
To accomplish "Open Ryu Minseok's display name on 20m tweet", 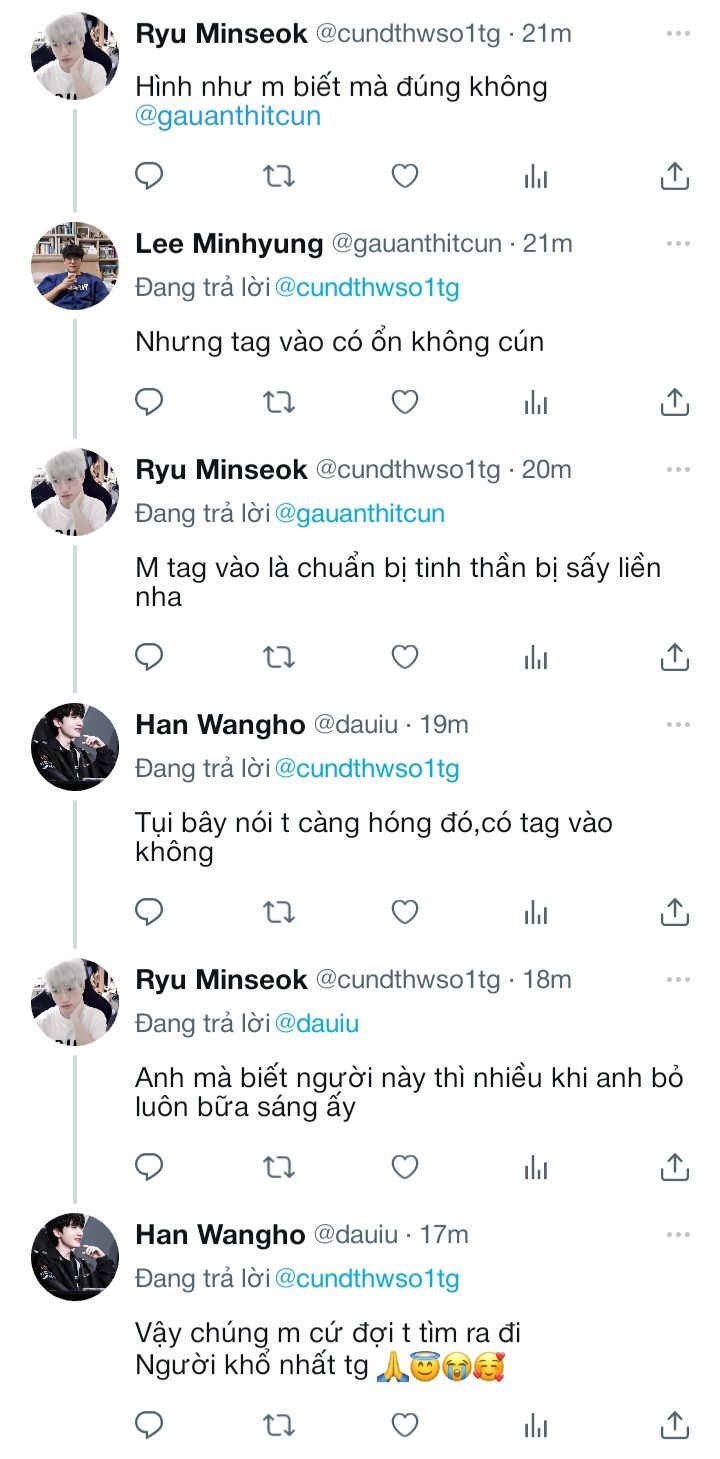I will [221, 469].
